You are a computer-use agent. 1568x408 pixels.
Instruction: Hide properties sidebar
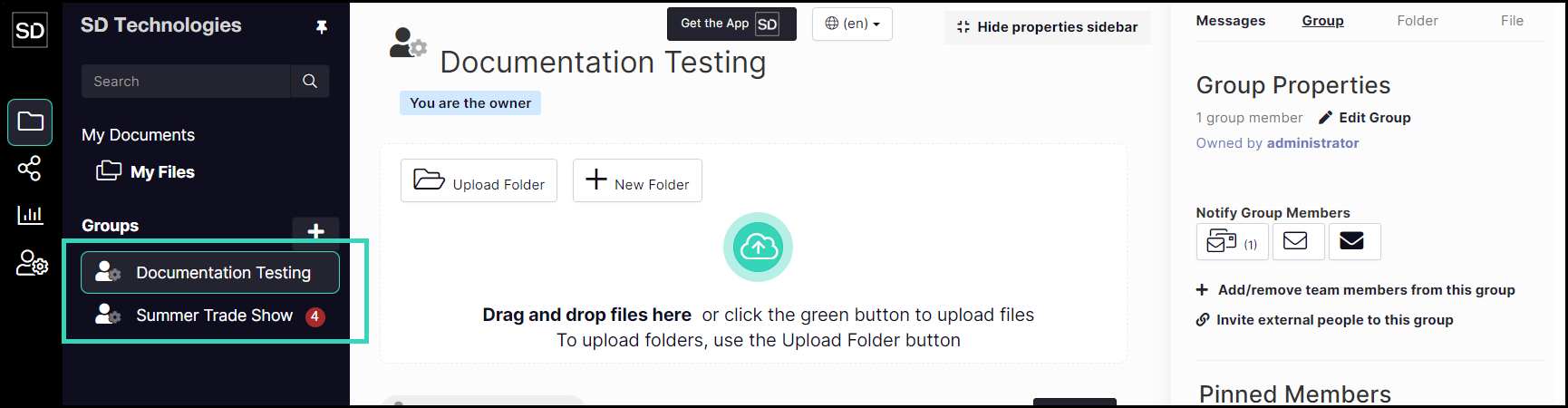click(1047, 27)
